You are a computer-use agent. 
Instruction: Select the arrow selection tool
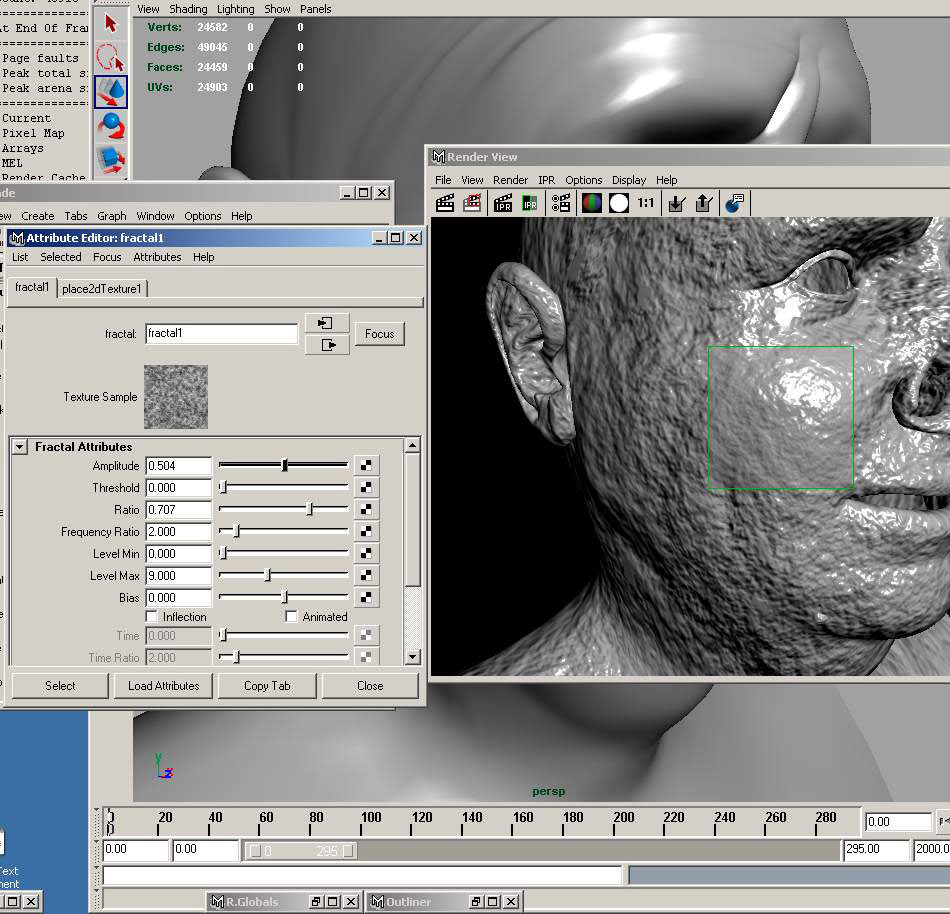(x=111, y=23)
